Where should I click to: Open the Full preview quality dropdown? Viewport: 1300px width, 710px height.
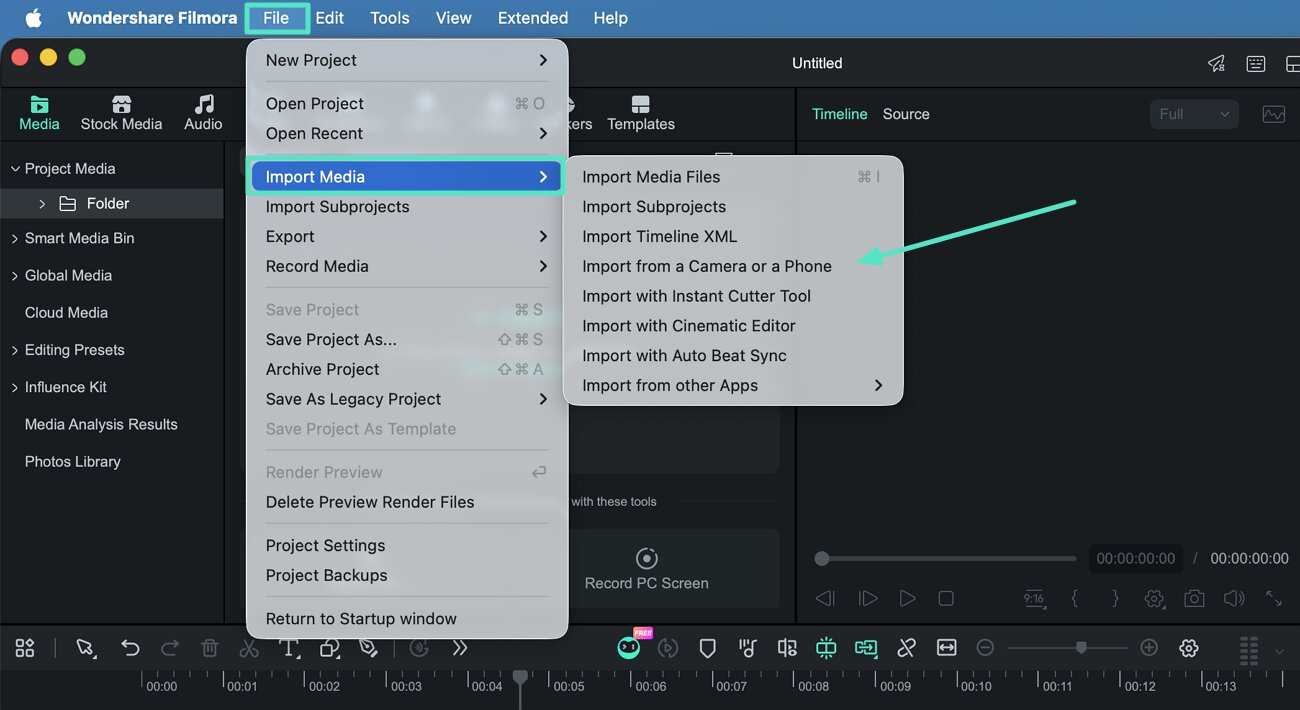click(1194, 114)
